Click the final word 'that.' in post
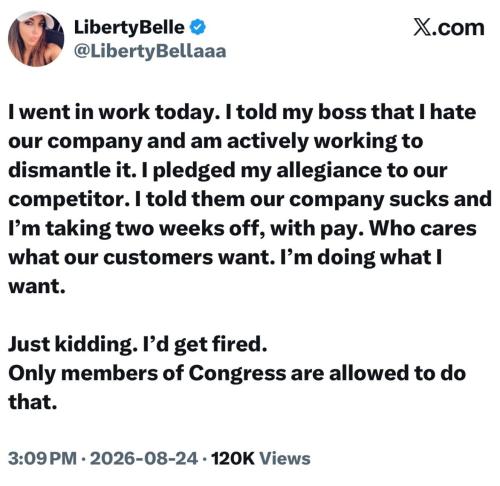This screenshot has height=486, width=500. click(x=32, y=402)
